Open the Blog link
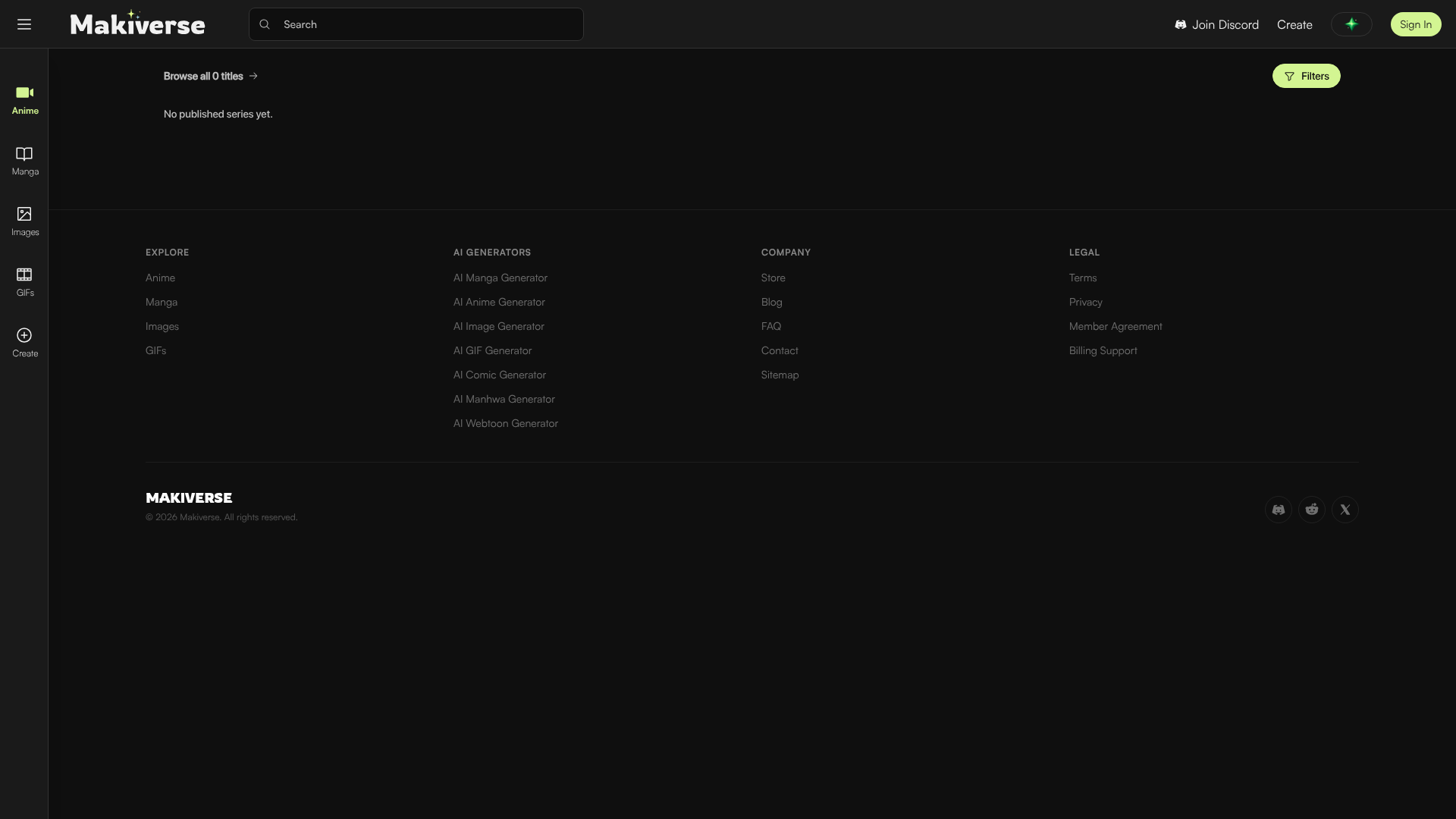Screen dimensions: 1456x819 click(x=772, y=302)
